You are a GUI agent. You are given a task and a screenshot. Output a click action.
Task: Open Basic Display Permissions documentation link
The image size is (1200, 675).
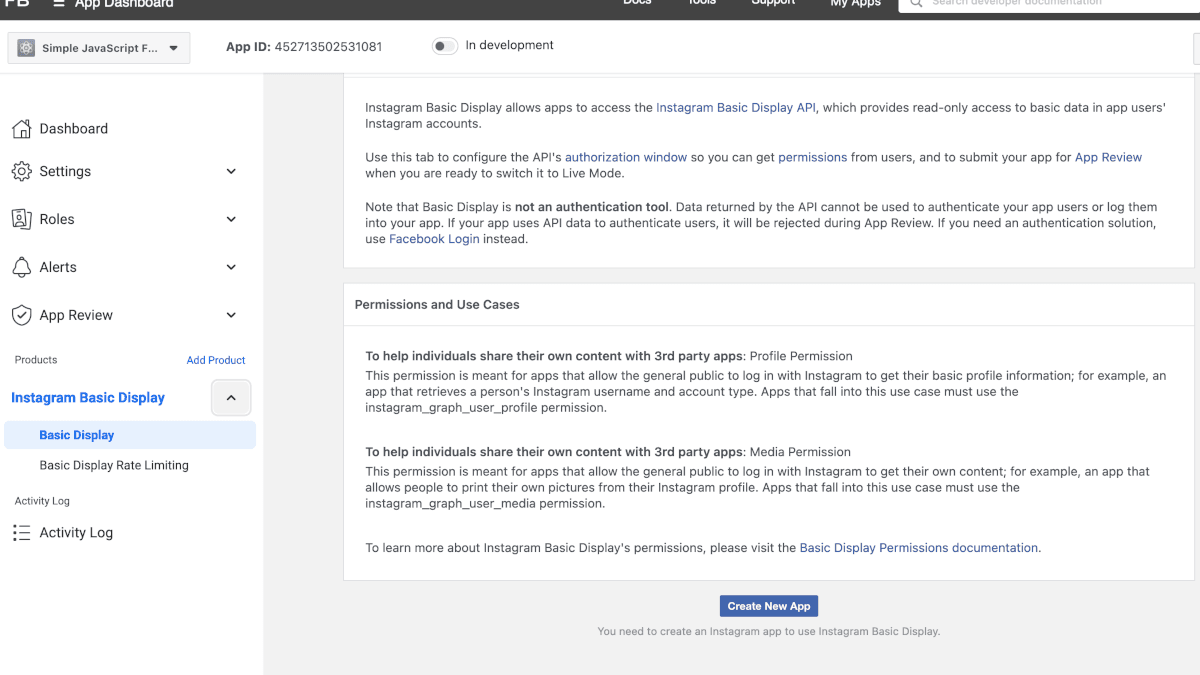(x=919, y=548)
